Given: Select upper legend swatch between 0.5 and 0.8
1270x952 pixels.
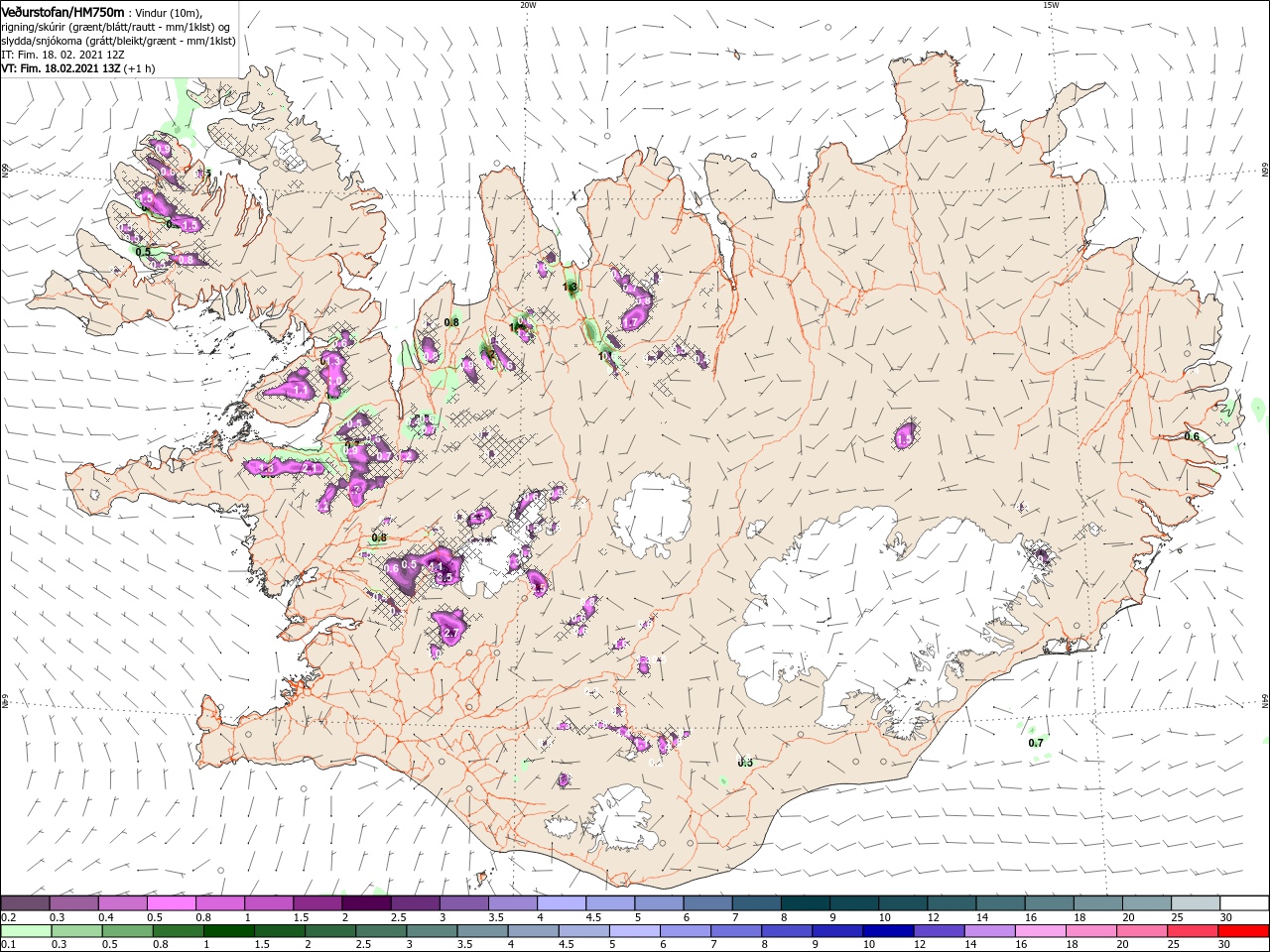Looking at the screenshot, I should click(171, 903).
